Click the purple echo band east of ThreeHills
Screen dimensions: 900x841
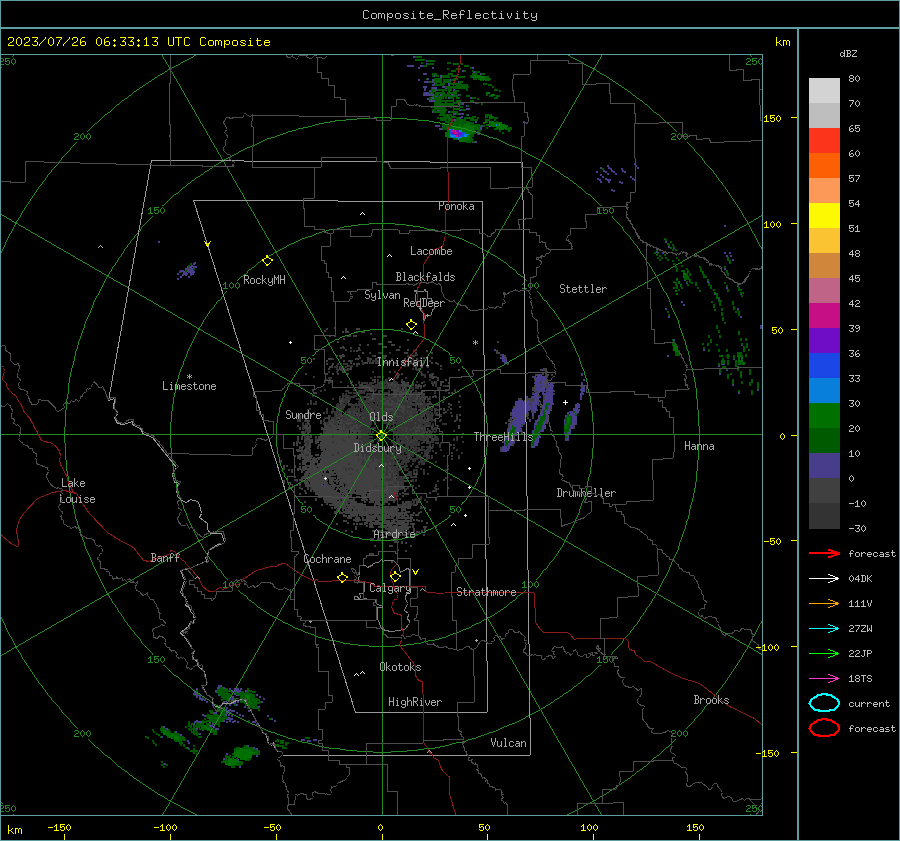[528, 409]
